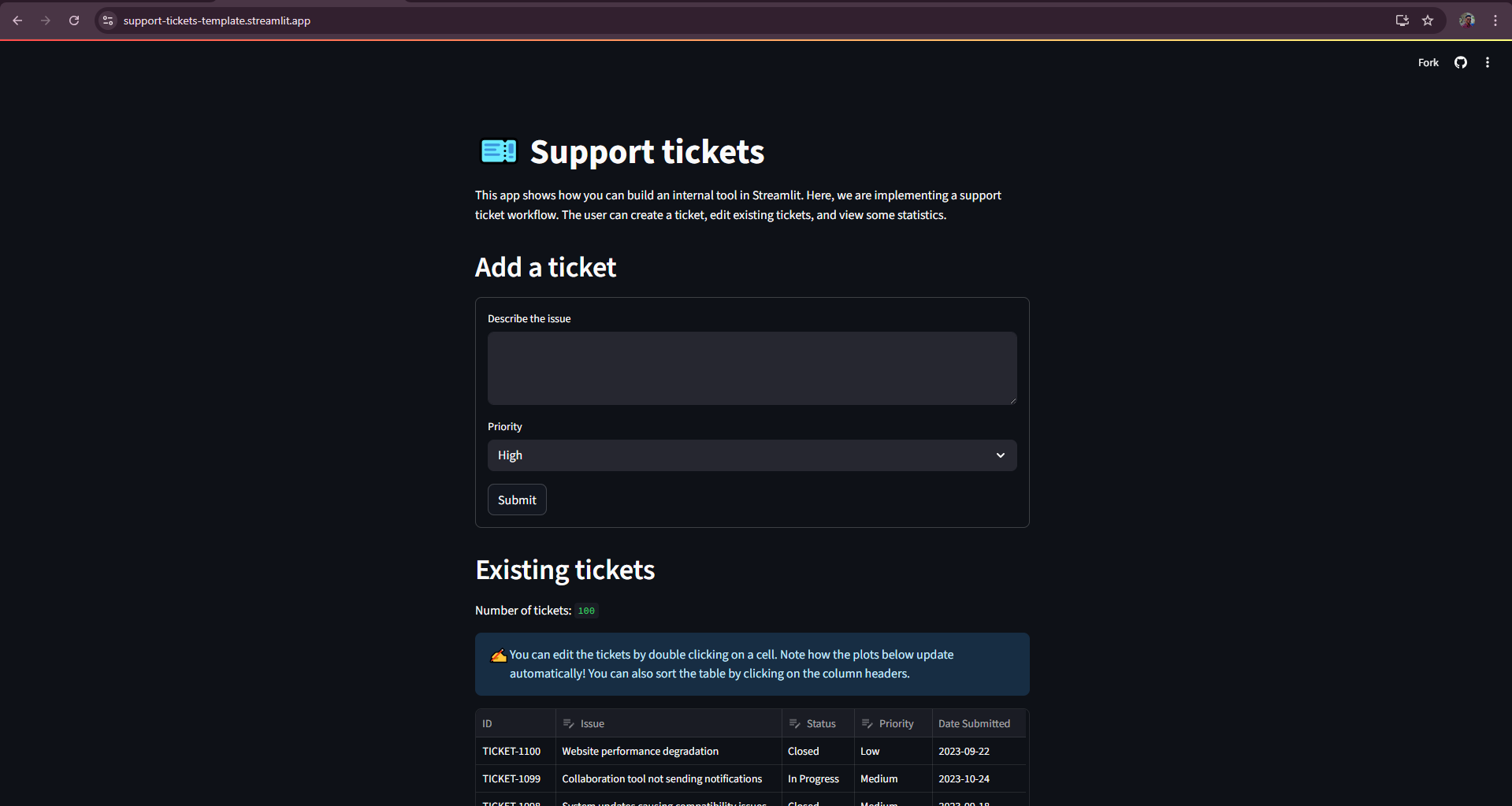Viewport: 1512px width, 806px height.
Task: Expand the Priority select chevron
Action: click(x=1000, y=455)
